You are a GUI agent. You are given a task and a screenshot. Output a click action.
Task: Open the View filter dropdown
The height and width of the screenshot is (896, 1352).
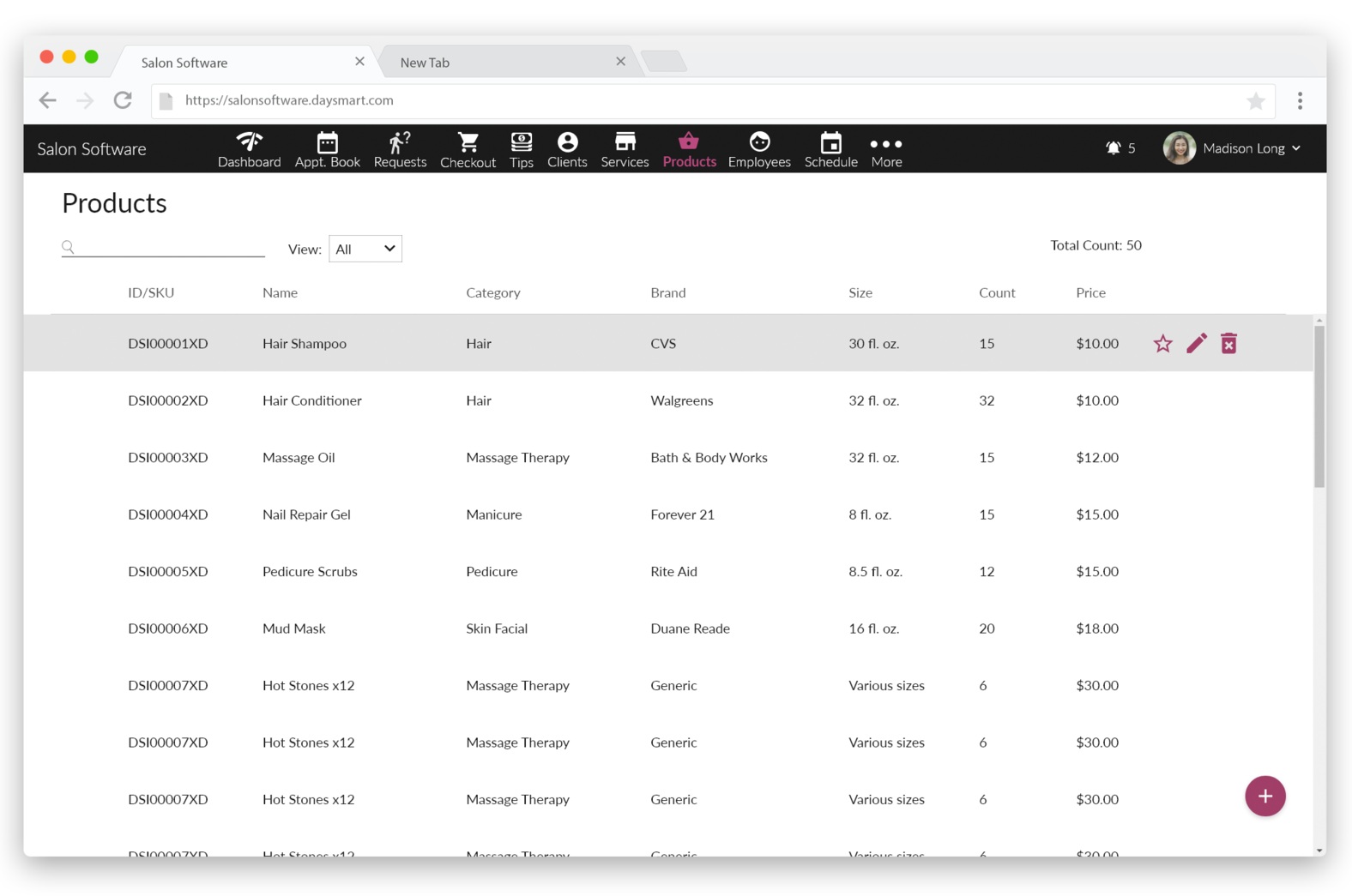tap(365, 249)
